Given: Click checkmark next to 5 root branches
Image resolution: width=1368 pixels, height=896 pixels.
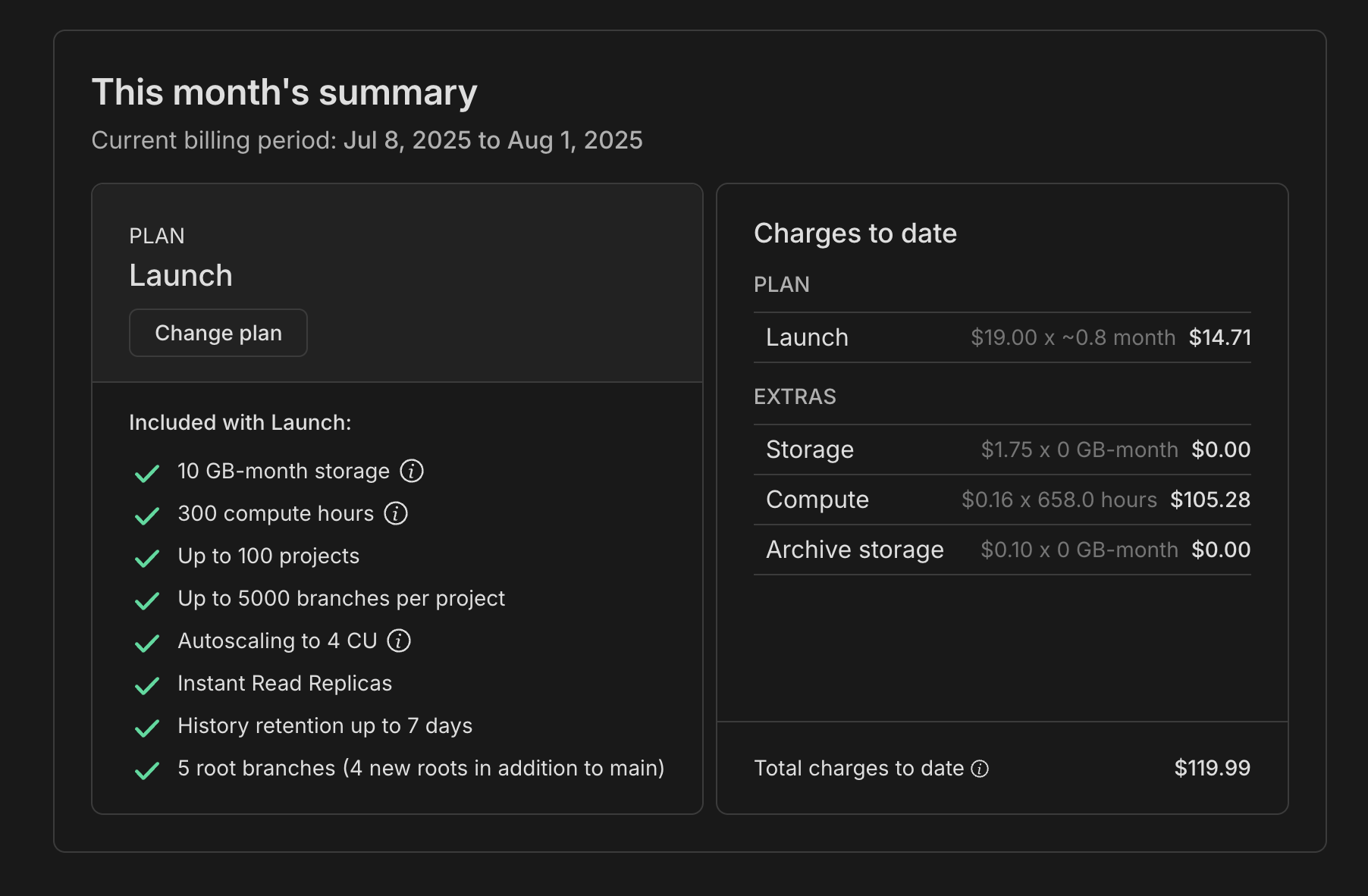Looking at the screenshot, I should 146,770.
